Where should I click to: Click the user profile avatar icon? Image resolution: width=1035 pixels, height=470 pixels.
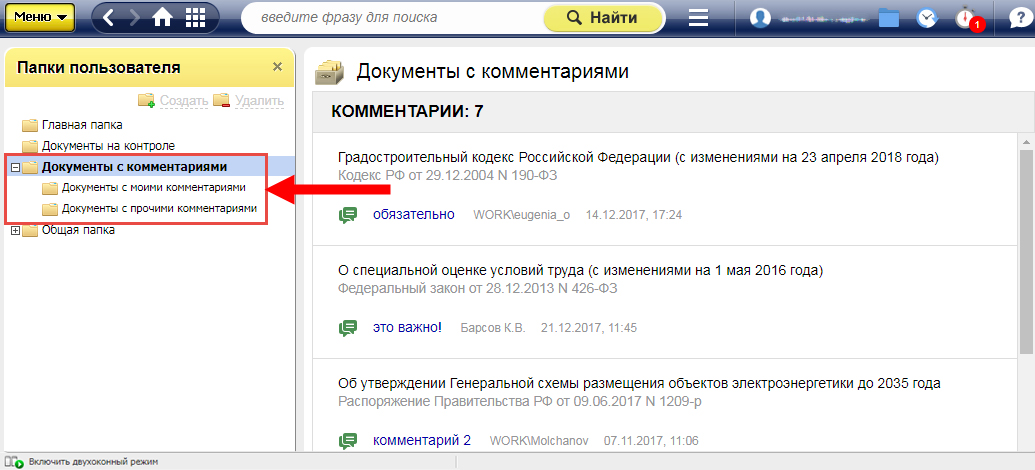tap(761, 18)
